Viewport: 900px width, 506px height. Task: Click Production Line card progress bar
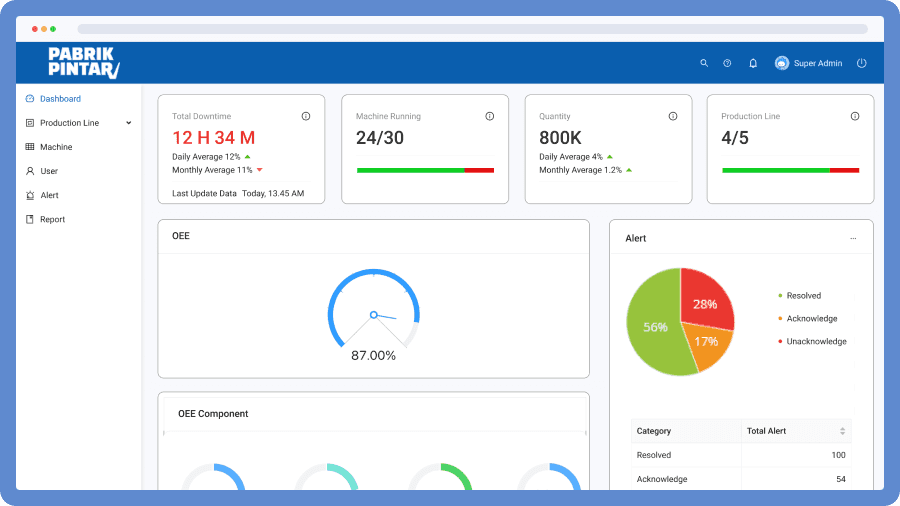(x=790, y=170)
